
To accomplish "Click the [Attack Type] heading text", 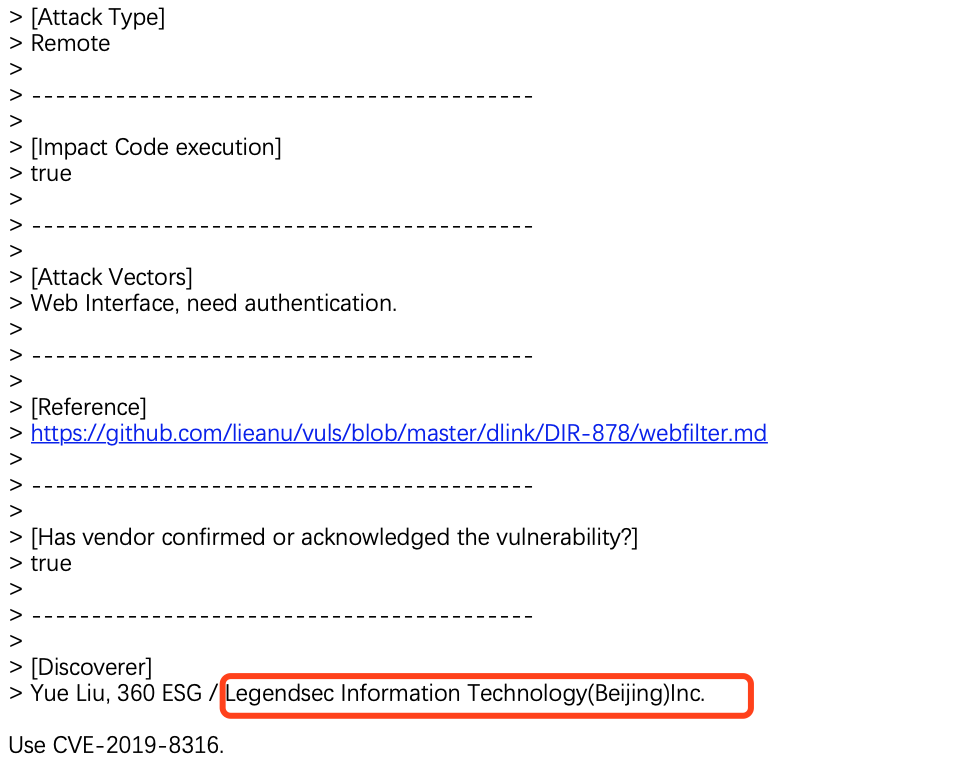I will [98, 18].
